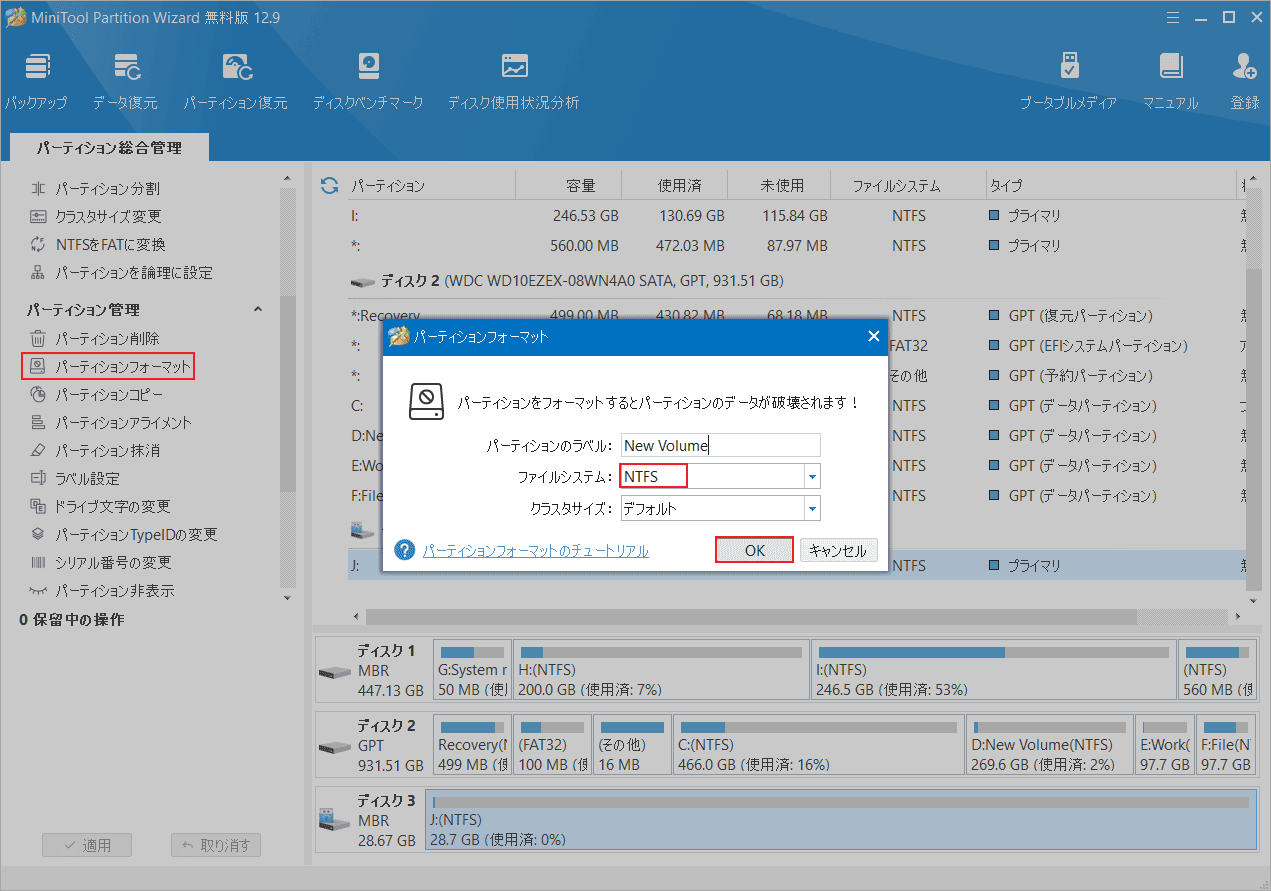Select パーティション分割 split partition
The width and height of the screenshot is (1271, 891).
point(107,188)
